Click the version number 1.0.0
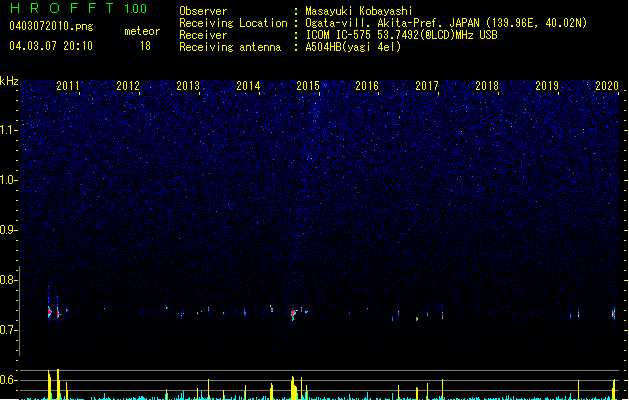The height and width of the screenshot is (400, 629). pos(135,9)
